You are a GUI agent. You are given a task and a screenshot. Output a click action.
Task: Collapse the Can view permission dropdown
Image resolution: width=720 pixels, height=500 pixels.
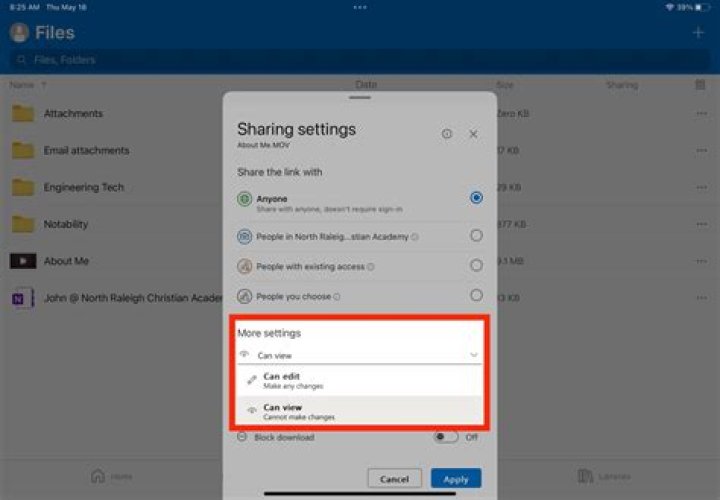pos(359,355)
